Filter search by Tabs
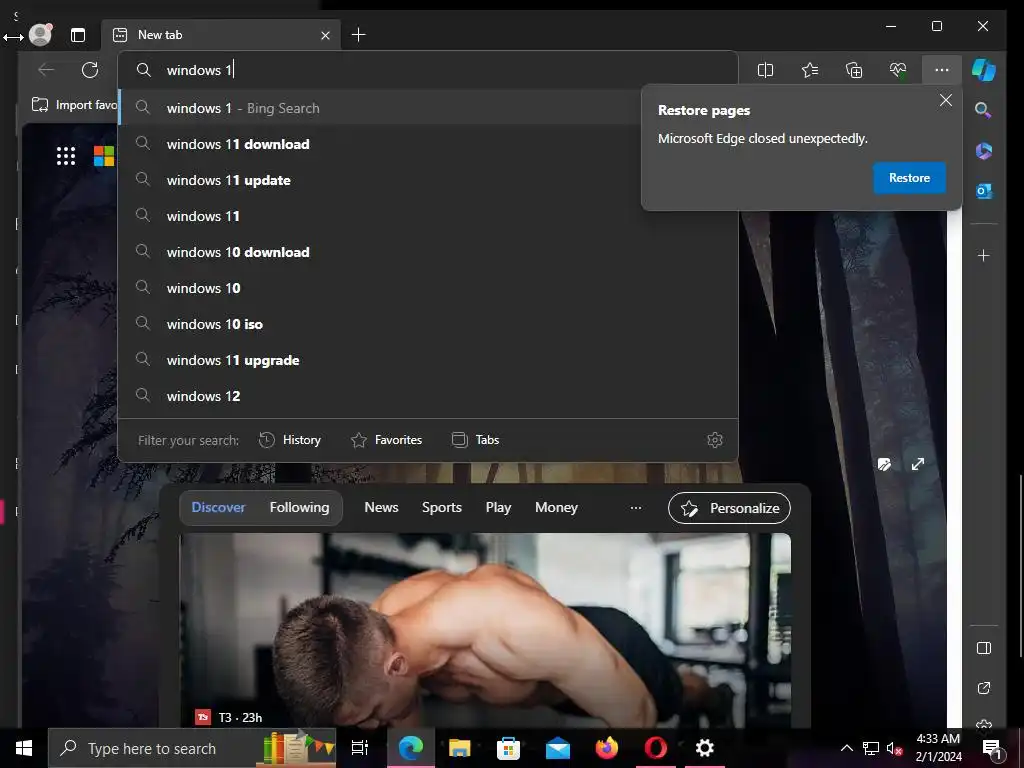This screenshot has height=768, width=1024. 475,440
